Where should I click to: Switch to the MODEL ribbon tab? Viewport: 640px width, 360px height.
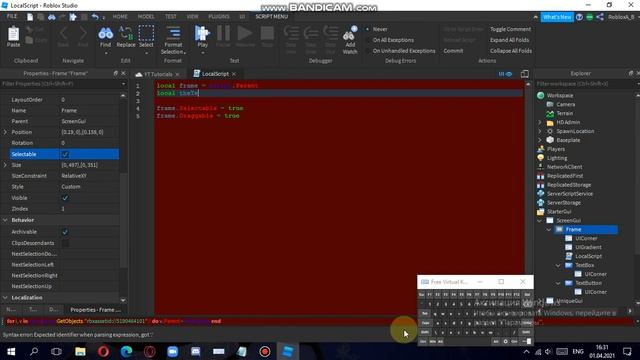pyautogui.click(x=146, y=17)
